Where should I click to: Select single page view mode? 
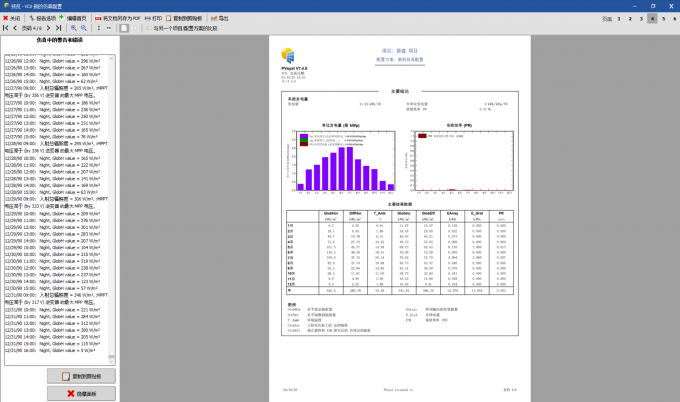tap(124, 28)
